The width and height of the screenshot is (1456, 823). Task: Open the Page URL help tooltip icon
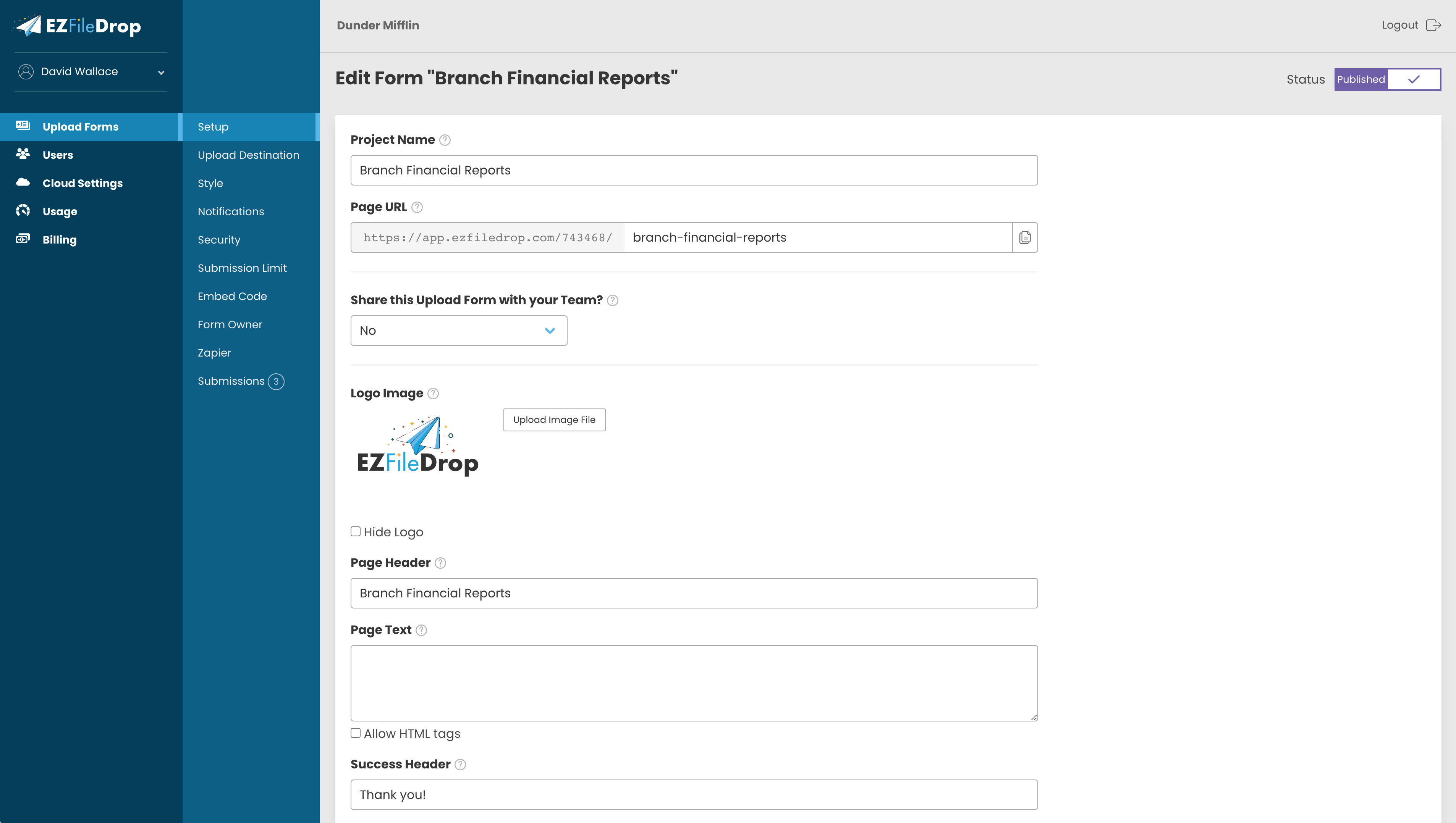point(417,207)
